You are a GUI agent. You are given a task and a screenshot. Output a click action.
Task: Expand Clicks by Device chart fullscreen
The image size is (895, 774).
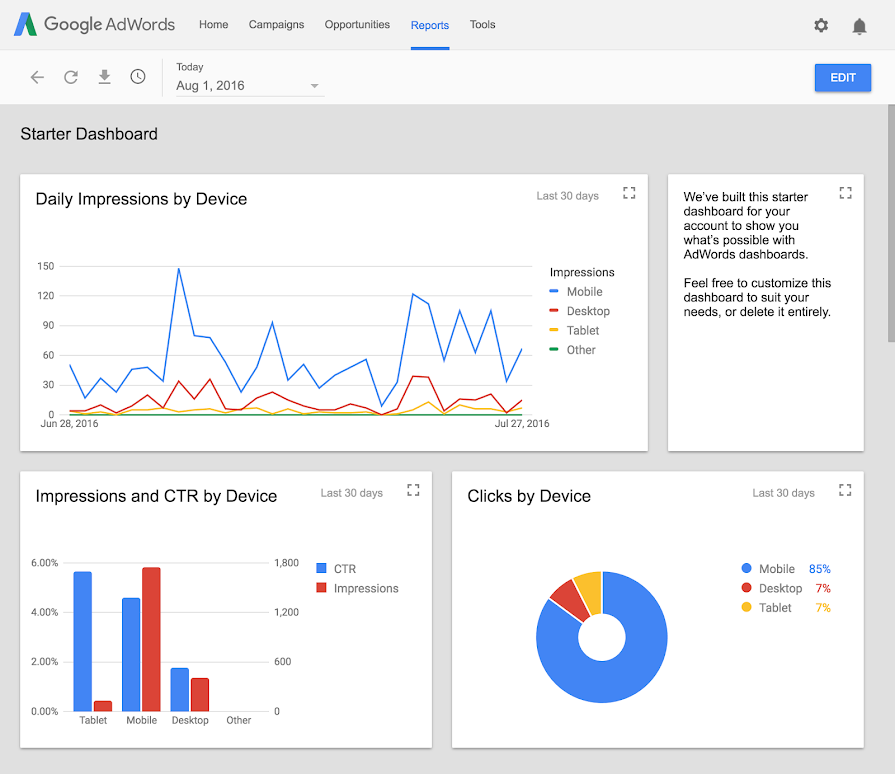click(x=845, y=490)
